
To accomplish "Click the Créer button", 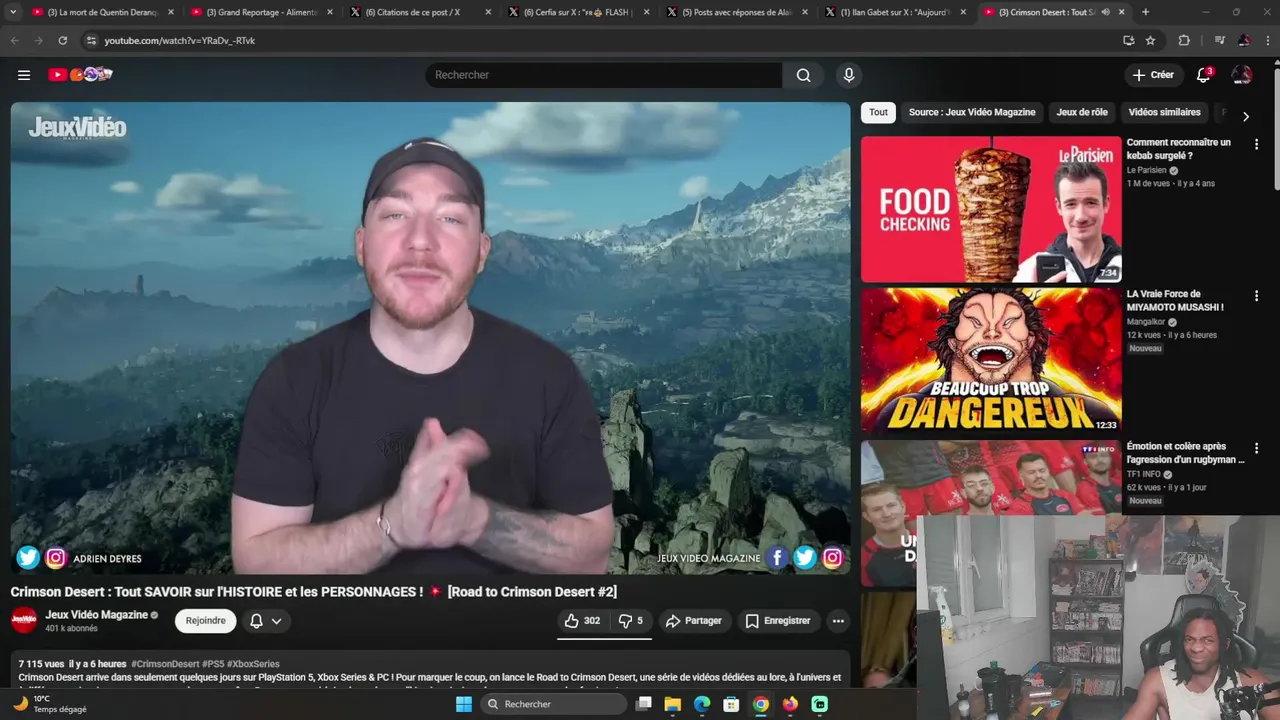I will (1153, 75).
